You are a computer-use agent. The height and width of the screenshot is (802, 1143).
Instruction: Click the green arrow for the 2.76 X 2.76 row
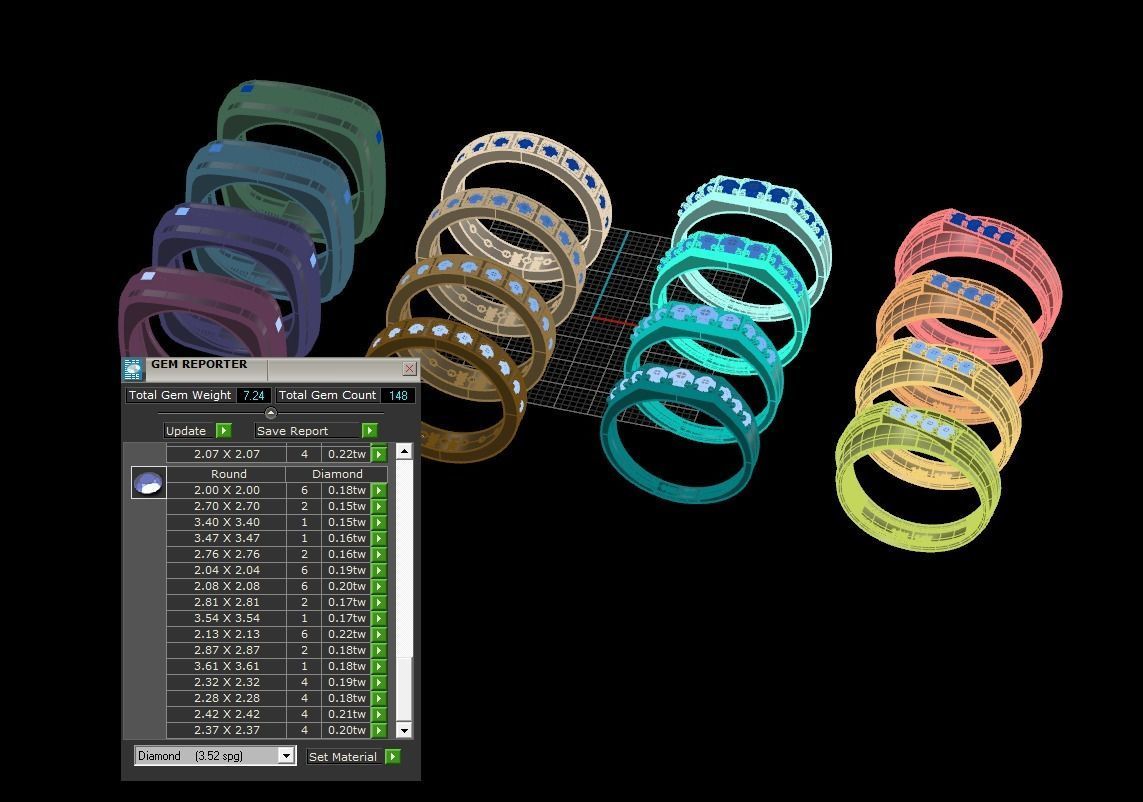click(379, 555)
